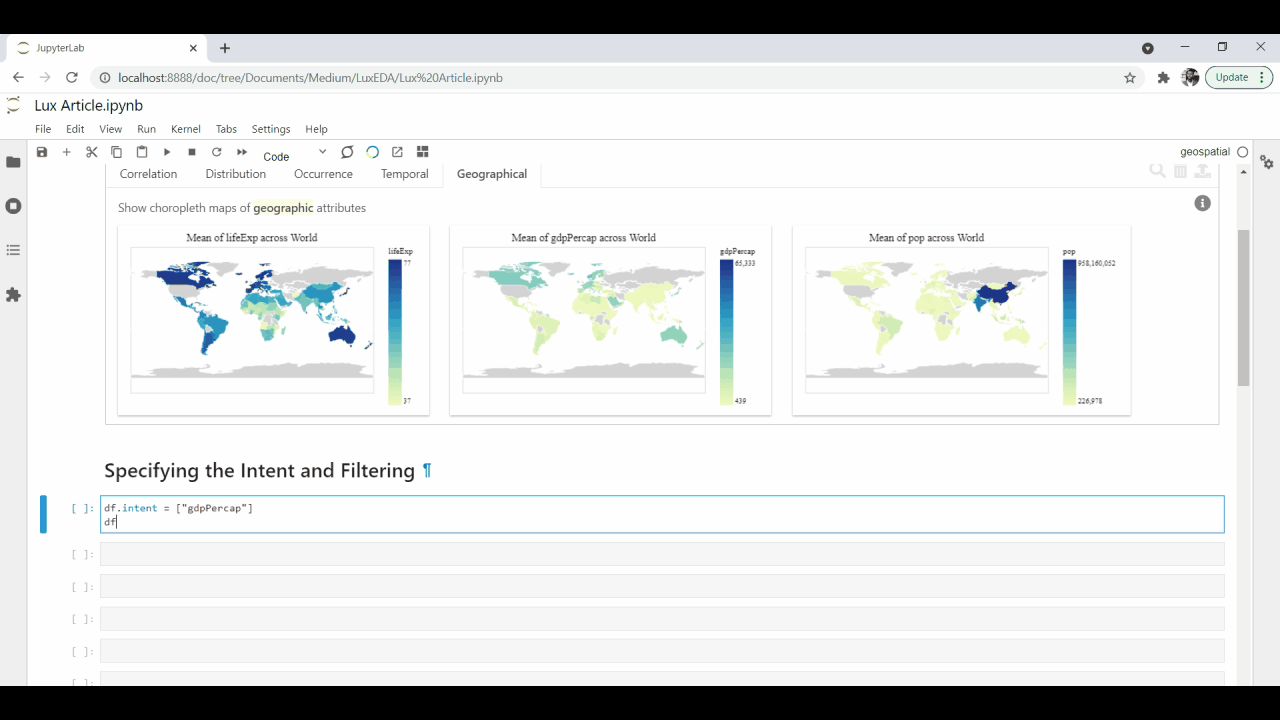This screenshot has width=1280, height=720.
Task: Click the open-in-new-window toolbar icon
Action: (397, 152)
